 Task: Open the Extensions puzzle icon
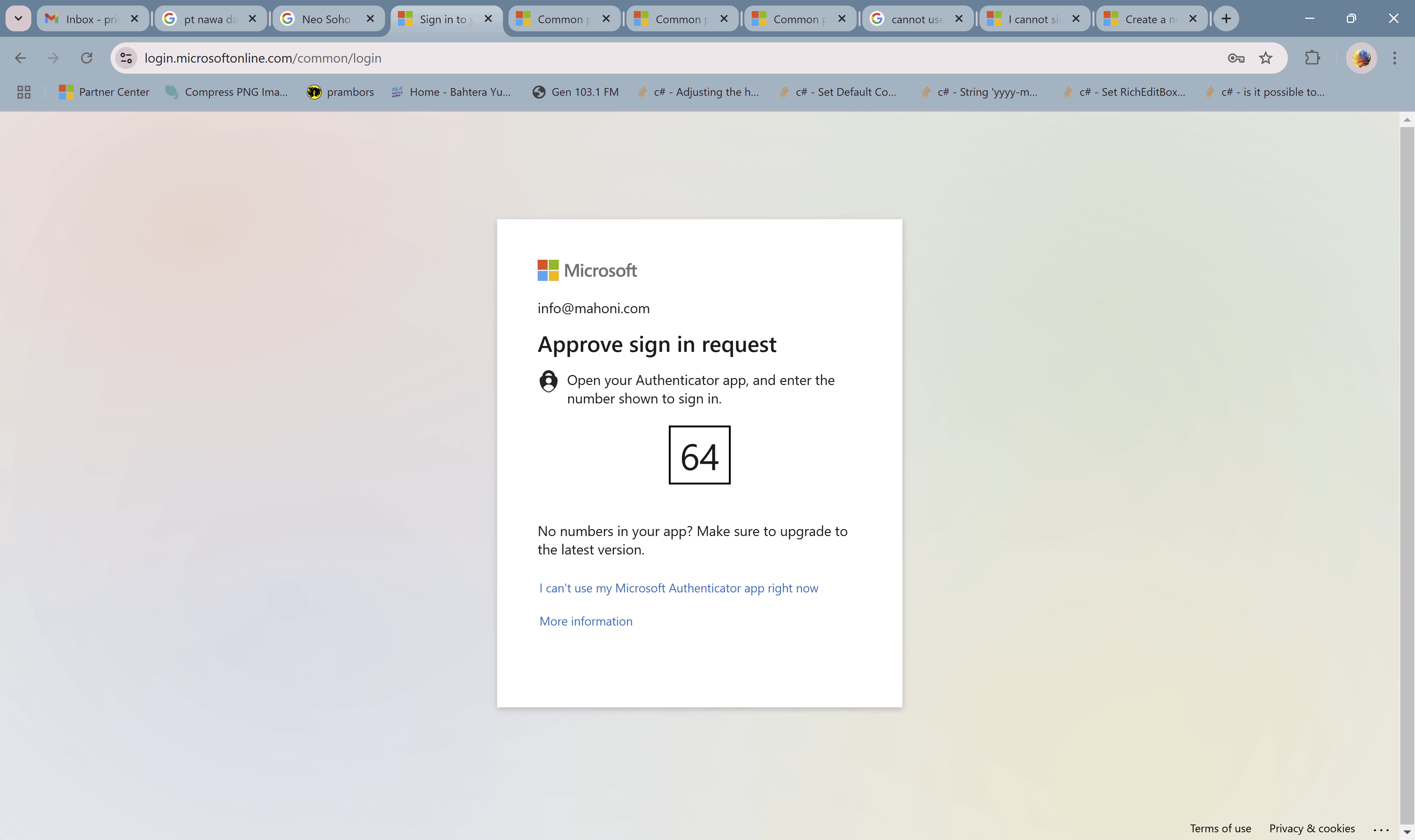point(1312,58)
